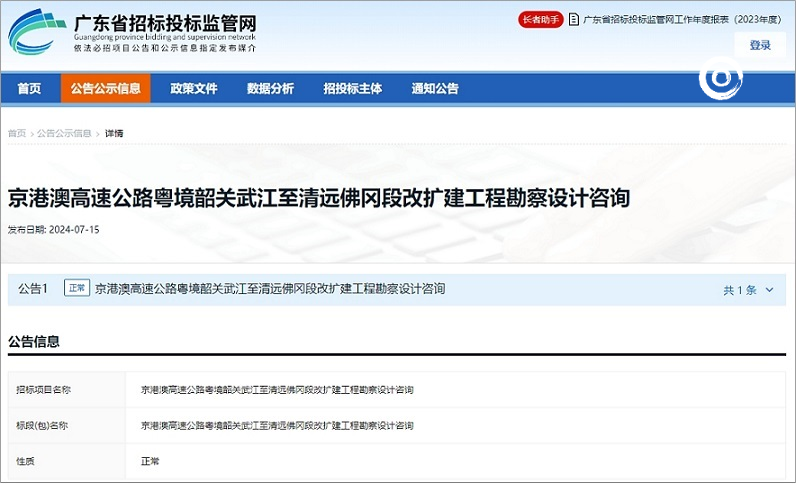The height and width of the screenshot is (484, 796).
Task: Open 通知公告 in the navigation bar
Action: pos(435,88)
